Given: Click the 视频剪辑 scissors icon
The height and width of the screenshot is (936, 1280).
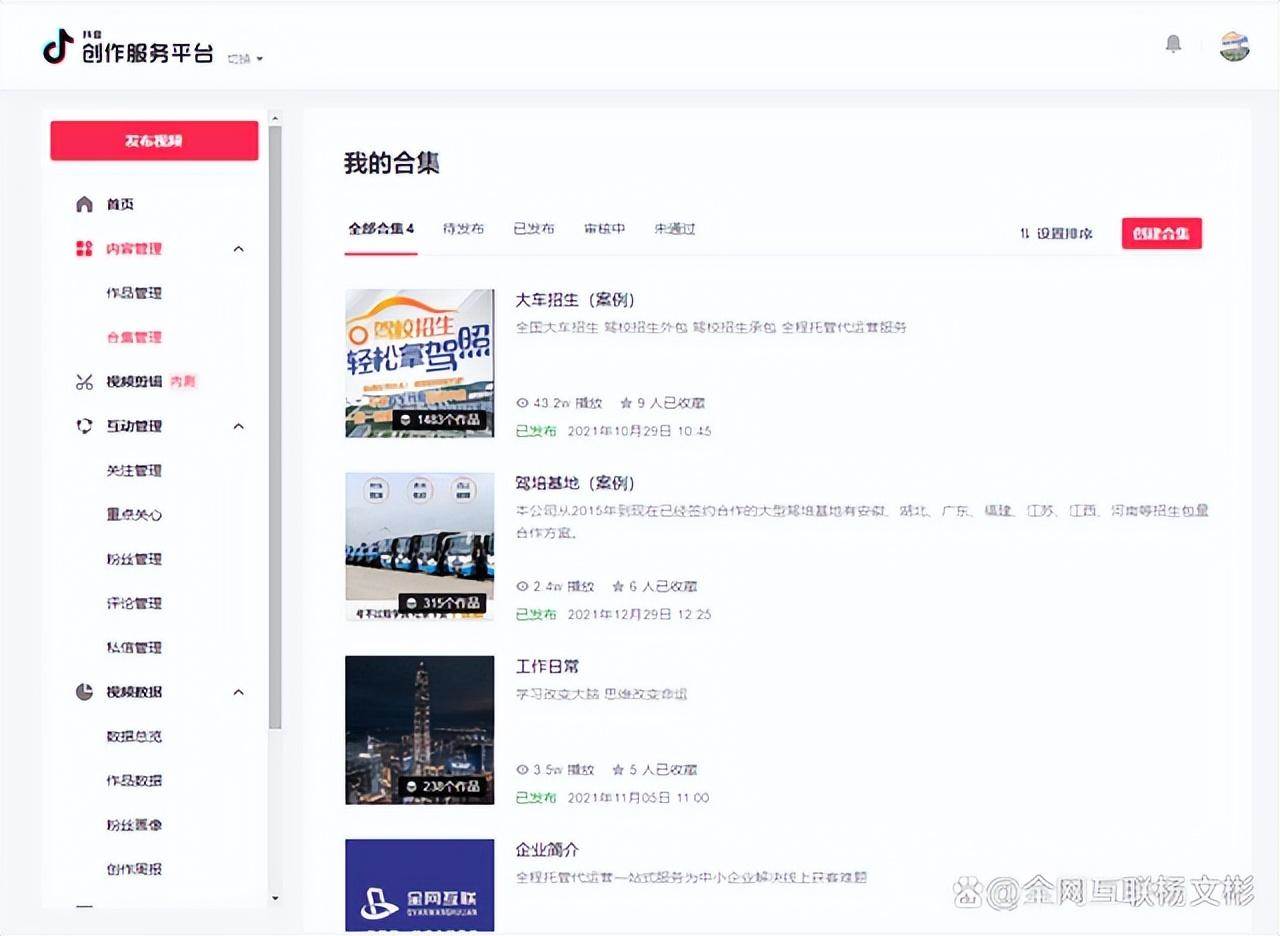Looking at the screenshot, I should click(x=85, y=381).
